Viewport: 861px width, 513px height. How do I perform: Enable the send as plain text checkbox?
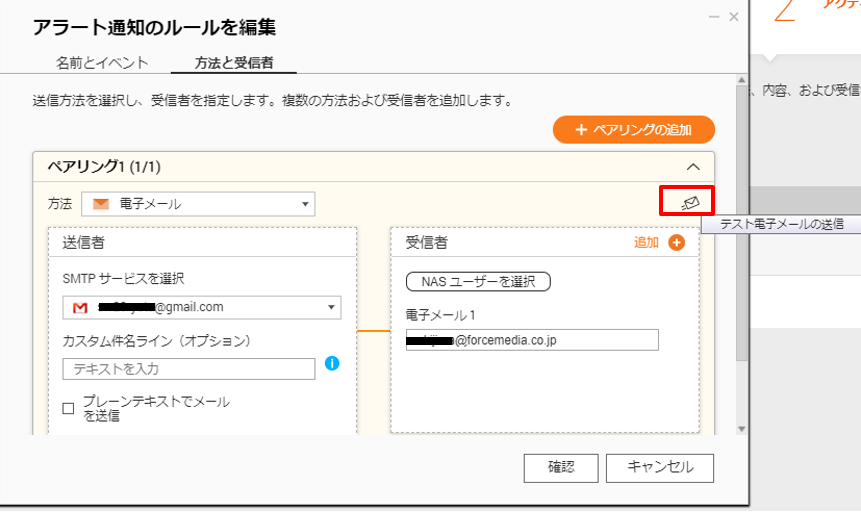(69, 408)
